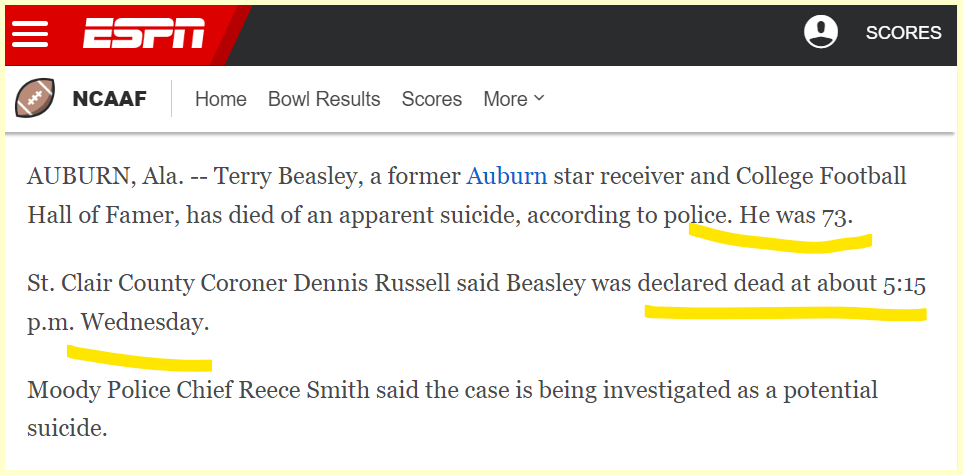This screenshot has width=963, height=475.
Task: Go to the Home tab
Action: (220, 99)
